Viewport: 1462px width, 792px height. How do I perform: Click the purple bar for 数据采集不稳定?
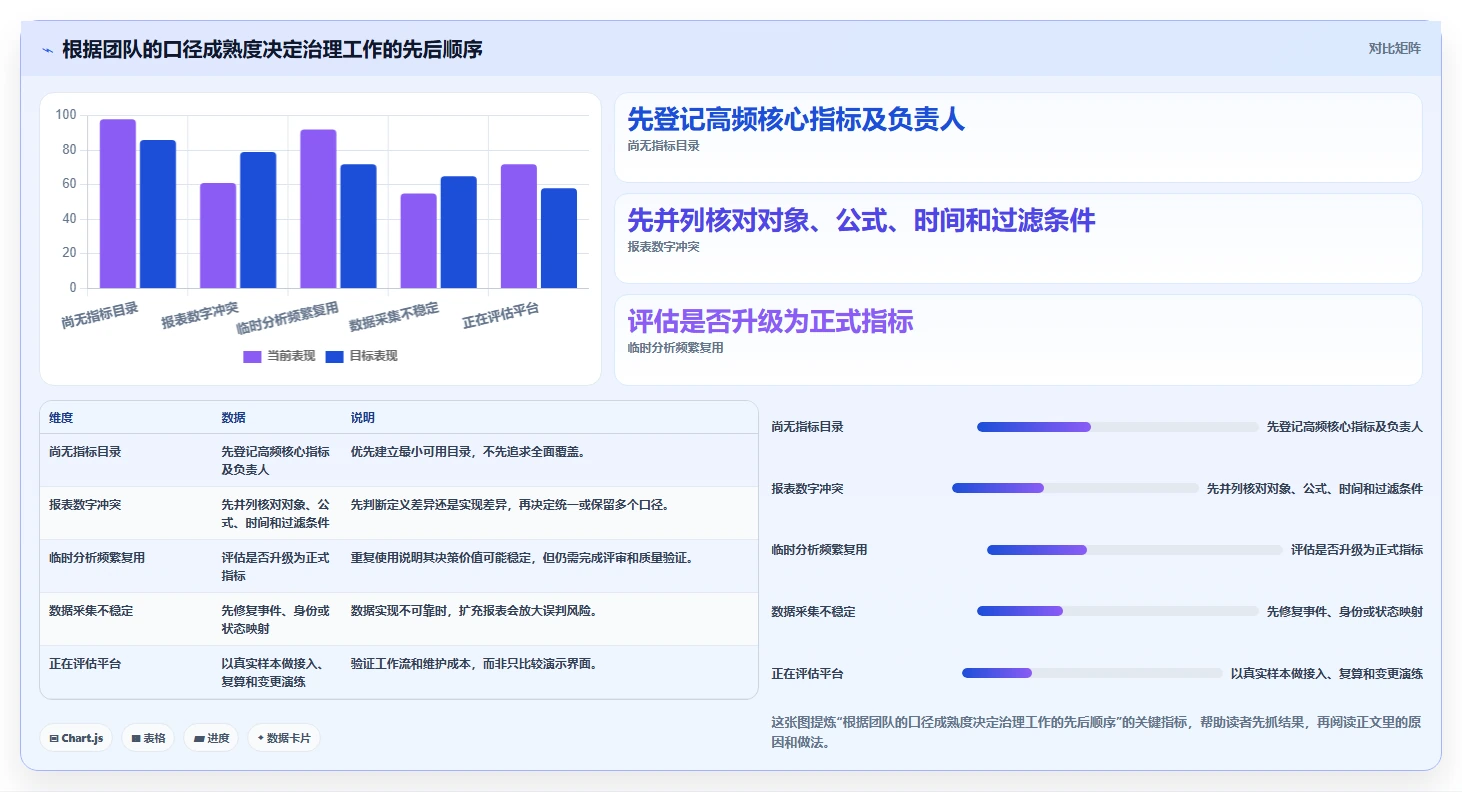pos(418,241)
